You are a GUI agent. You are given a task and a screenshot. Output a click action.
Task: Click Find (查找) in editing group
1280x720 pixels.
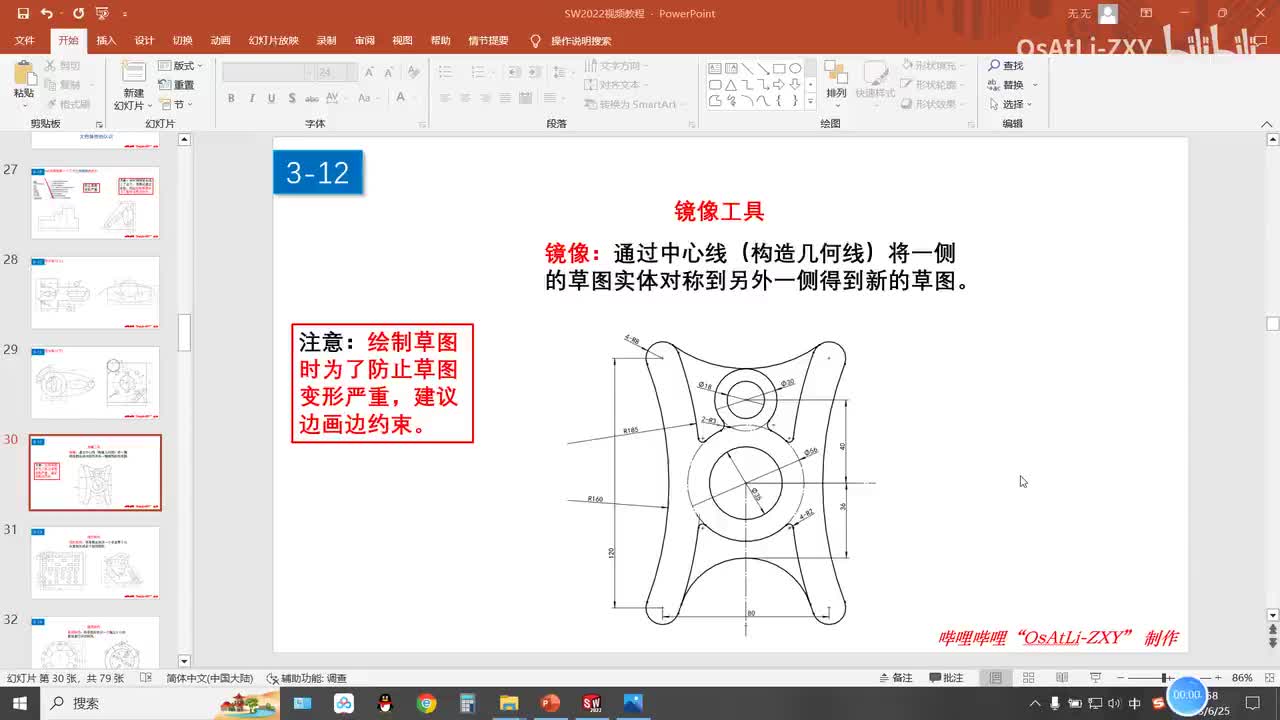(x=1006, y=66)
